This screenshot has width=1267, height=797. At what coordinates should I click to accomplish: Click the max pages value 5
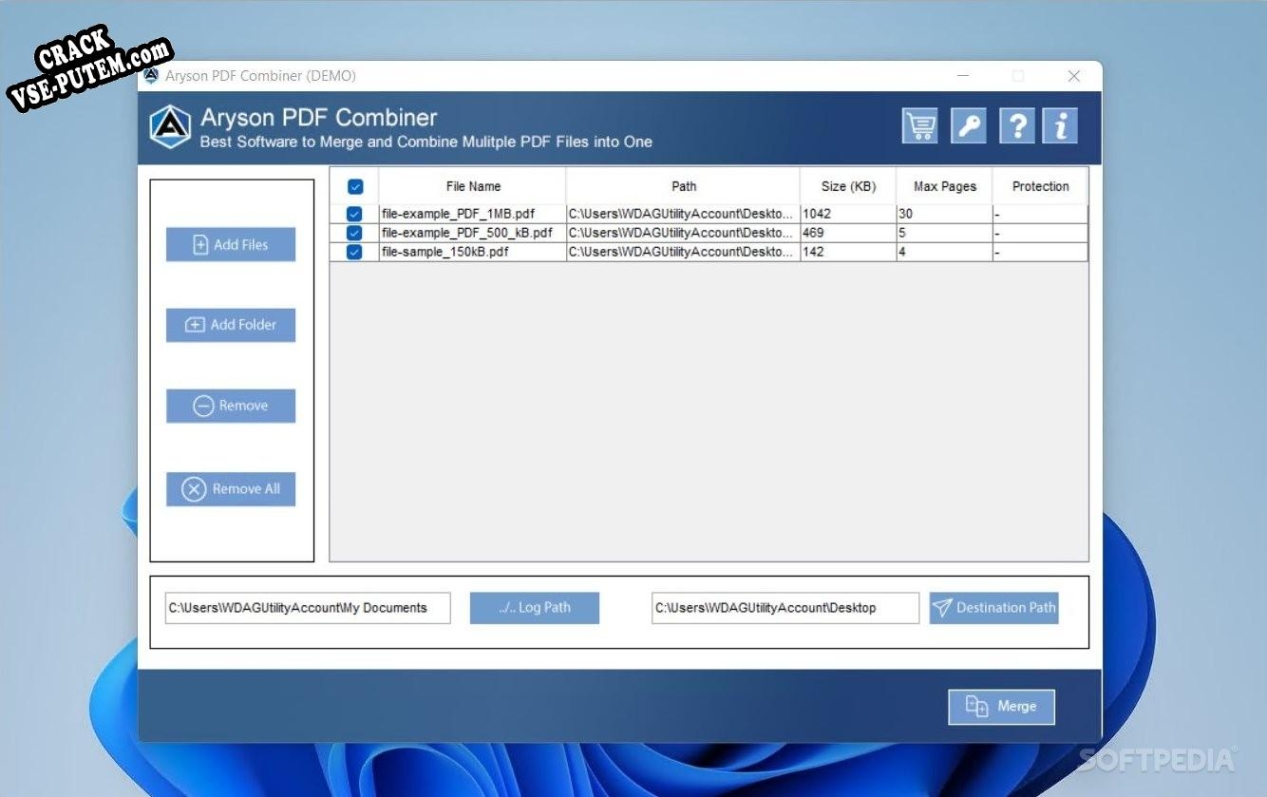click(x=902, y=233)
